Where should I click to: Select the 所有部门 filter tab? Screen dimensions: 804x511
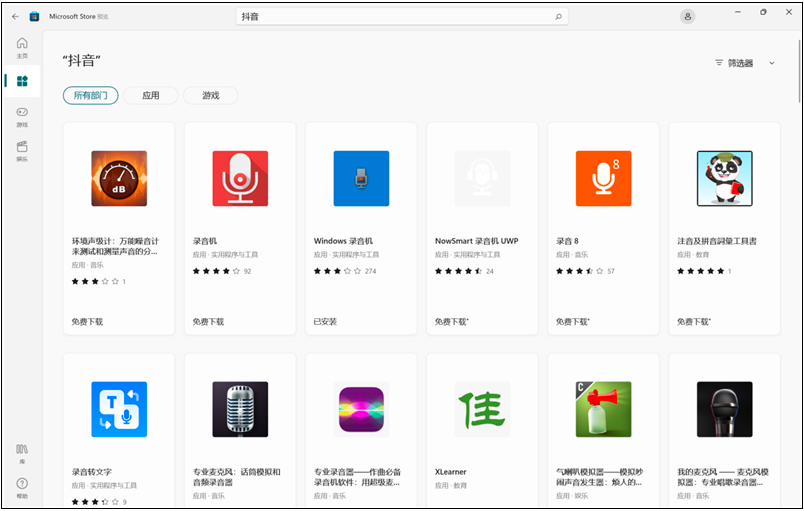click(x=90, y=96)
